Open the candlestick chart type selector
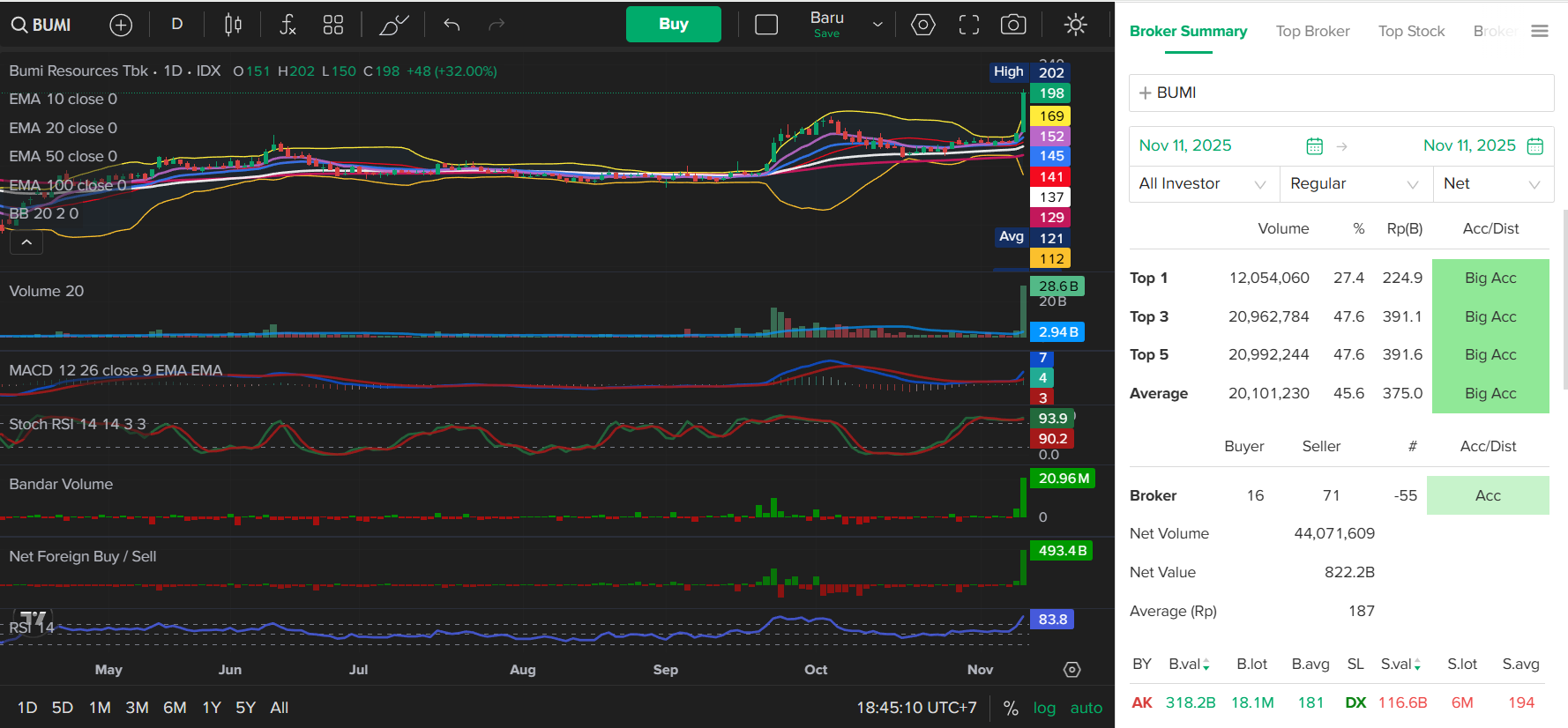Image resolution: width=1568 pixels, height=728 pixels. 233,25
